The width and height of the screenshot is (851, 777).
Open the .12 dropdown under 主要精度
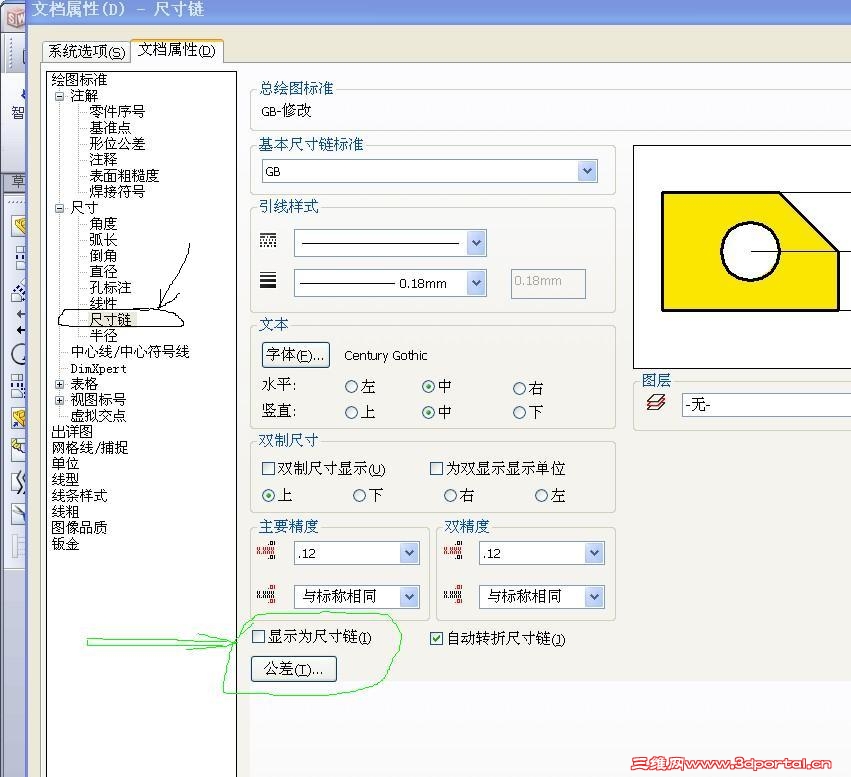coord(409,551)
